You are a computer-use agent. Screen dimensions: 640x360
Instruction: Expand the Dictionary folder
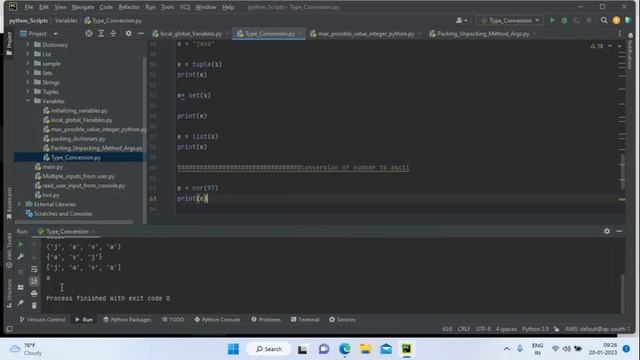28,44
